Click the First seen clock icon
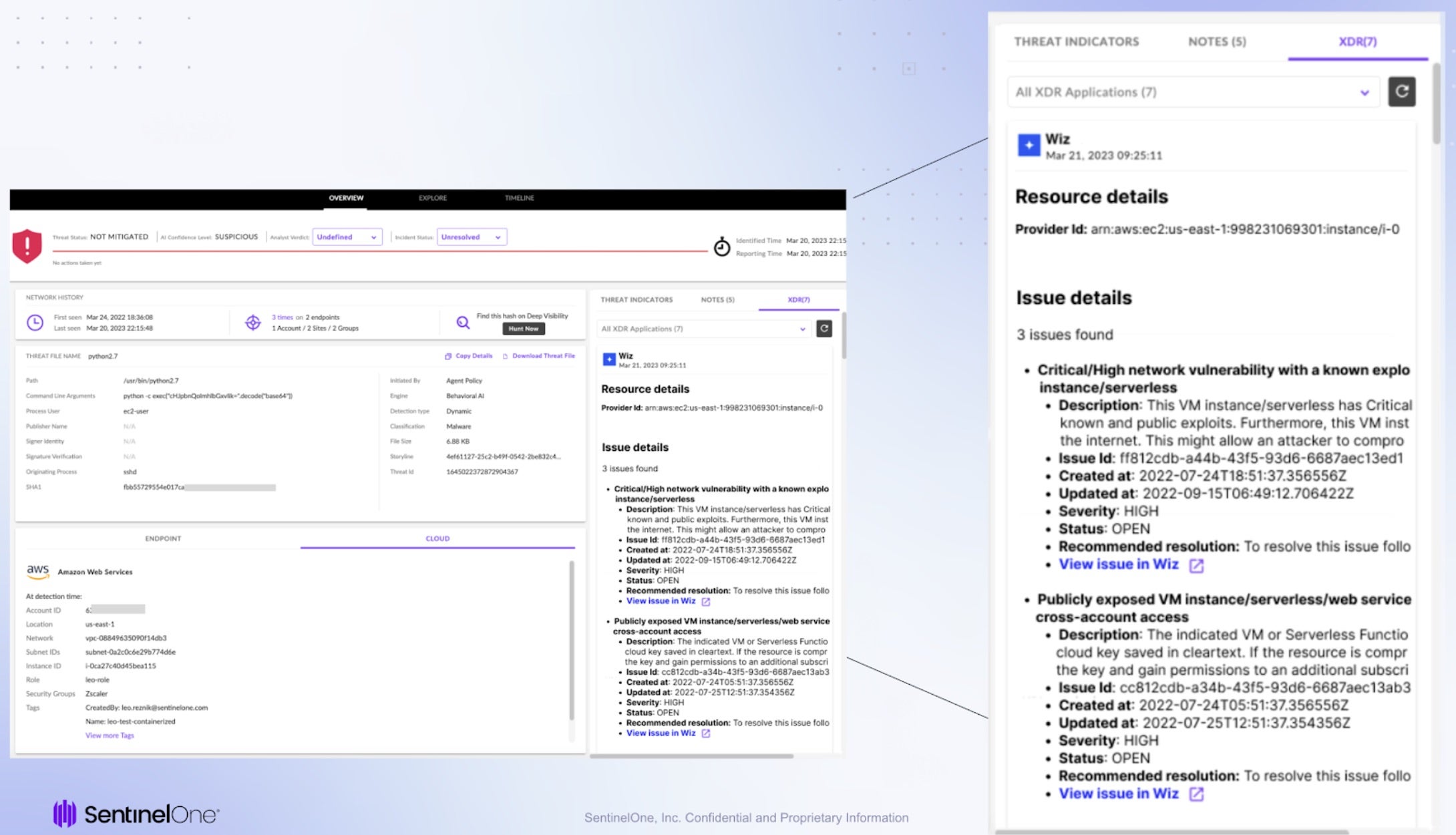 pyautogui.click(x=35, y=323)
